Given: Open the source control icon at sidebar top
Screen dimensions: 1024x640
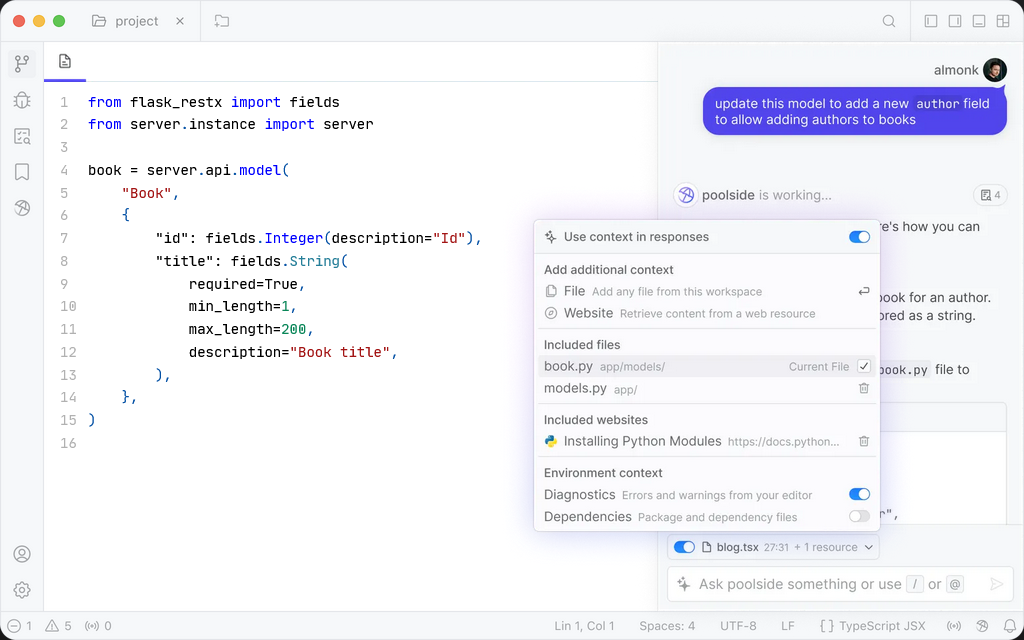Looking at the screenshot, I should point(22,63).
